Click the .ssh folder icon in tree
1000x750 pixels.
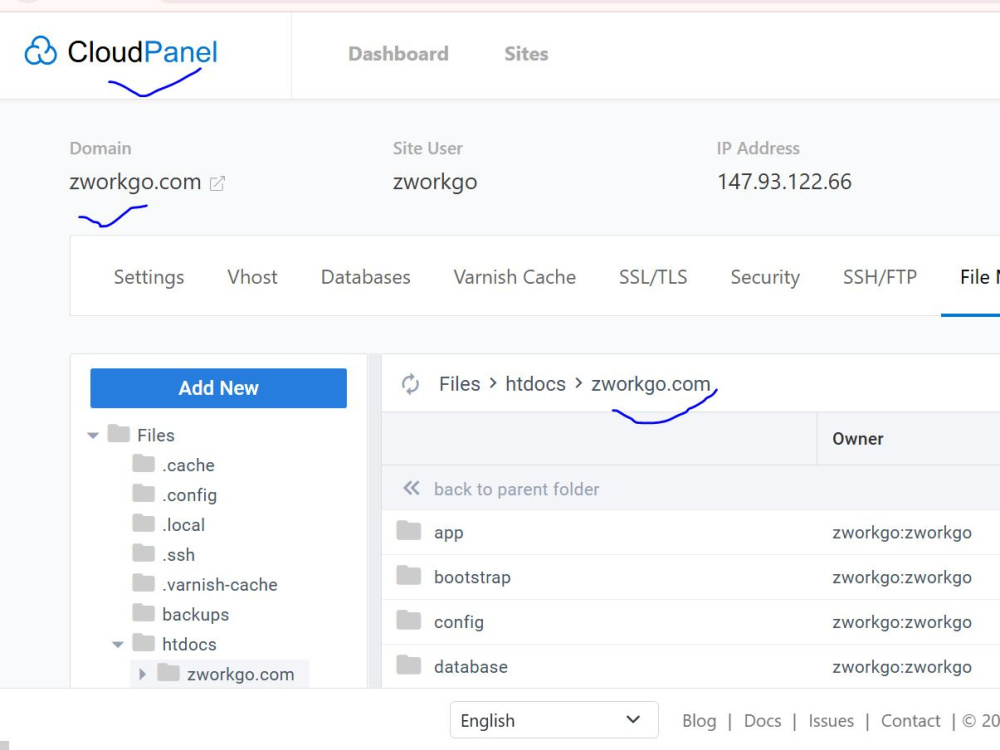point(143,554)
